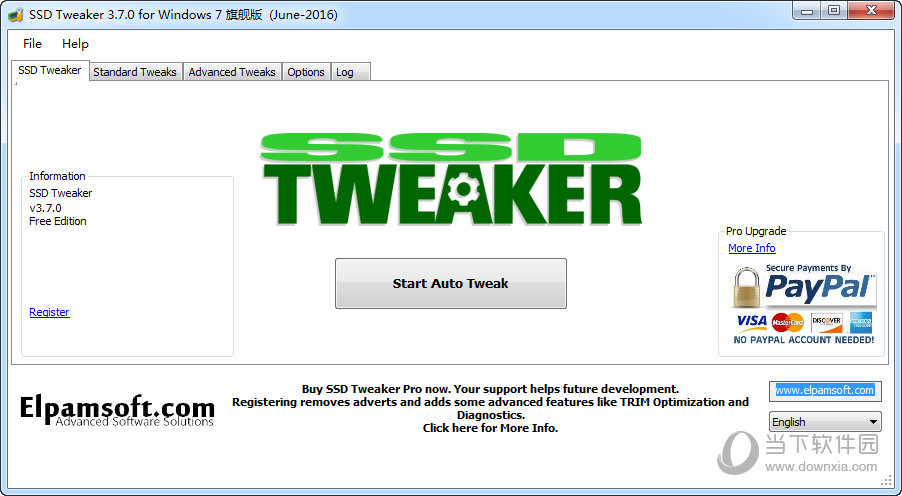Click the American Express logo

point(861,322)
